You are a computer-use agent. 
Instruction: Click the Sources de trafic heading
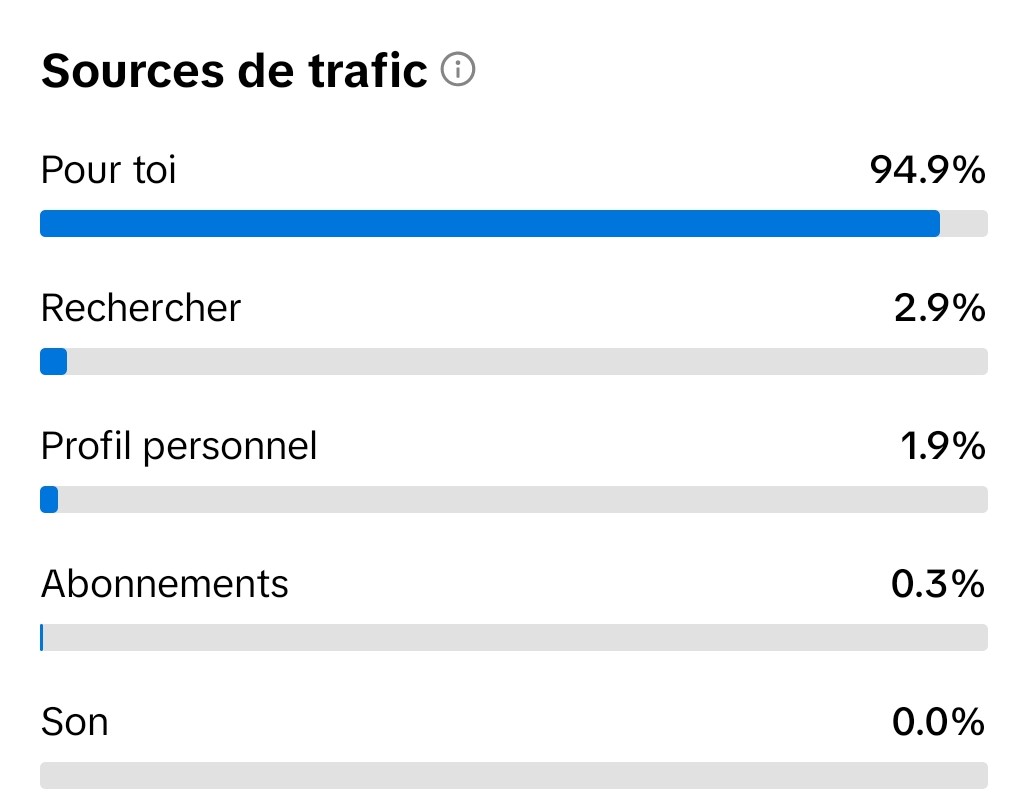[x=234, y=72]
